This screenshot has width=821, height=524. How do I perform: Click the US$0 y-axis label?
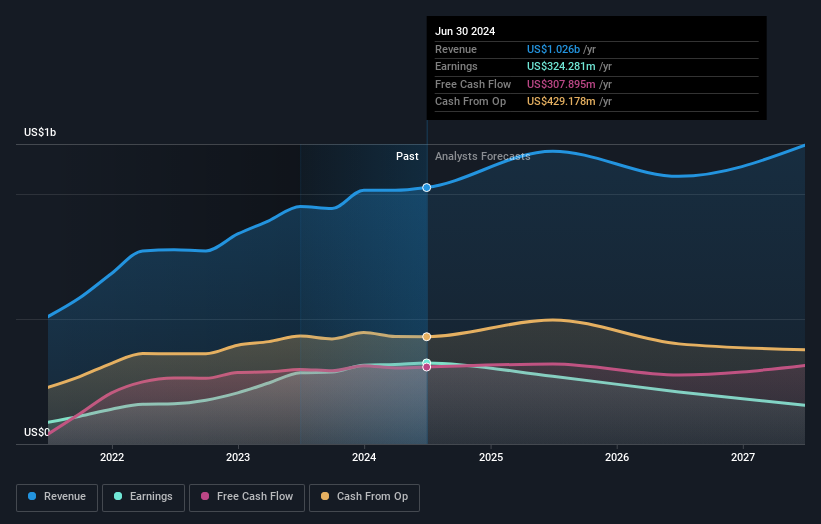37,432
